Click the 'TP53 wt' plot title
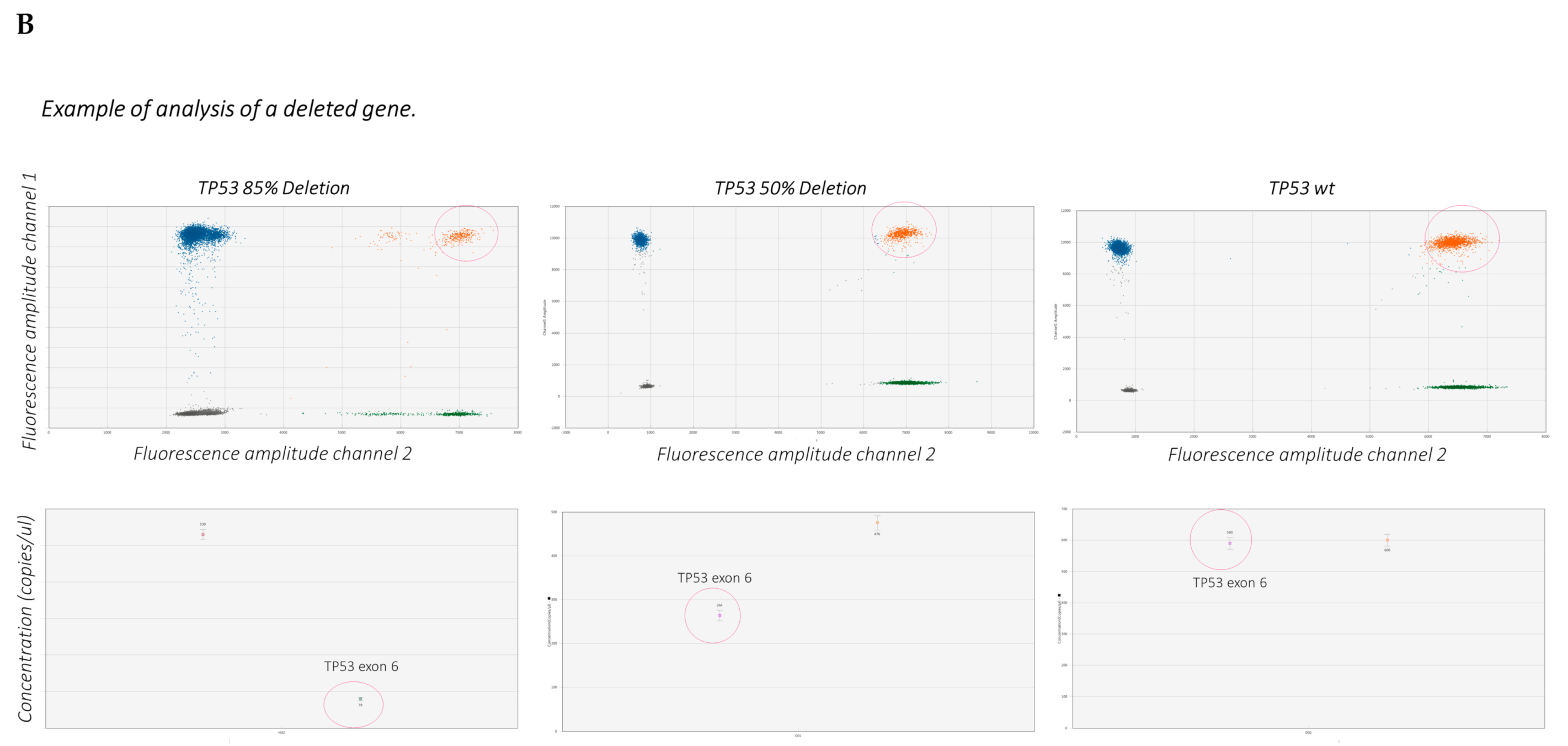This screenshot has width=1568, height=746. (x=1302, y=188)
